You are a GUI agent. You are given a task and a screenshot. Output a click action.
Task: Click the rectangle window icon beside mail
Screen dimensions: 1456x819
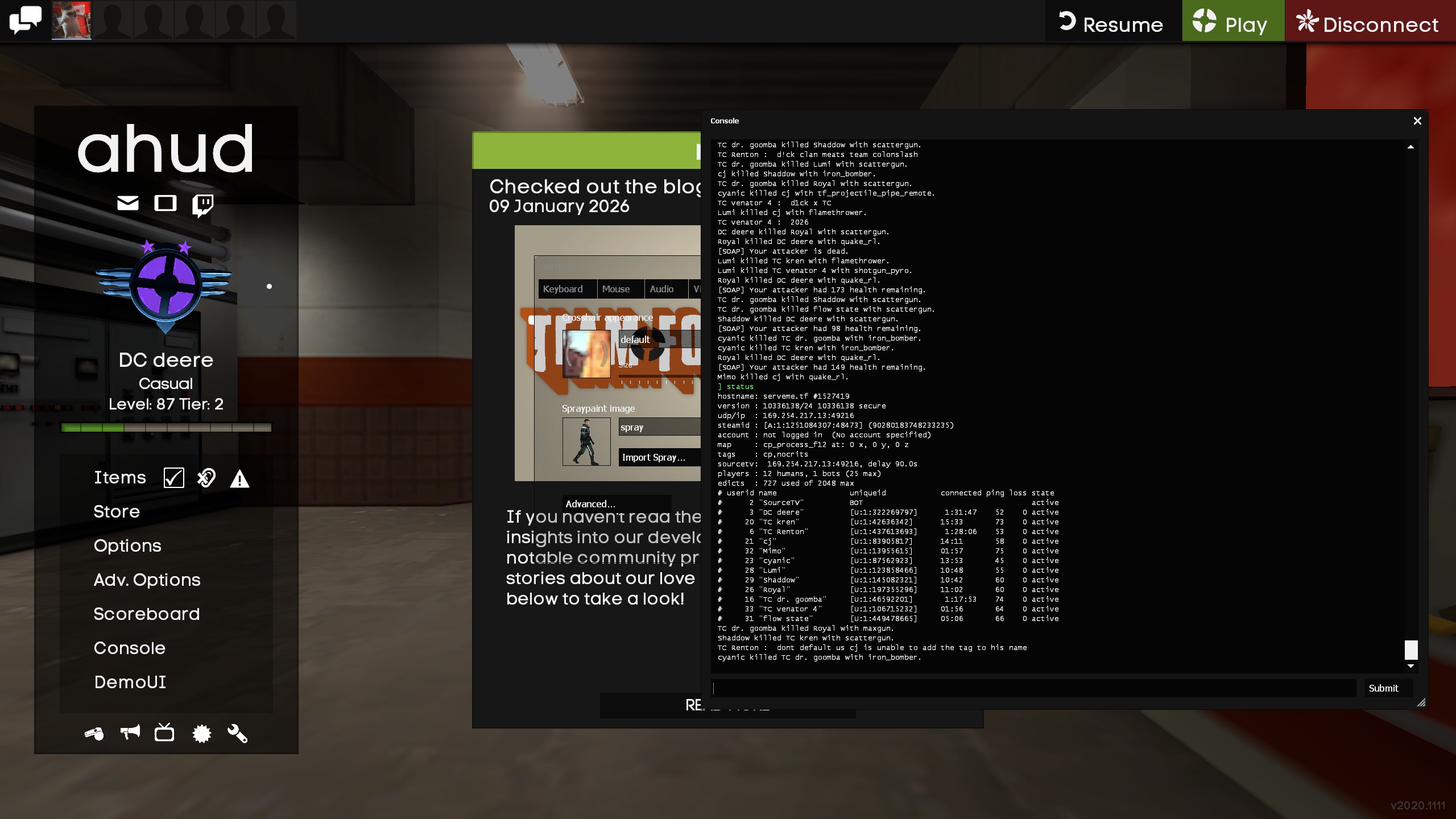[x=166, y=203]
